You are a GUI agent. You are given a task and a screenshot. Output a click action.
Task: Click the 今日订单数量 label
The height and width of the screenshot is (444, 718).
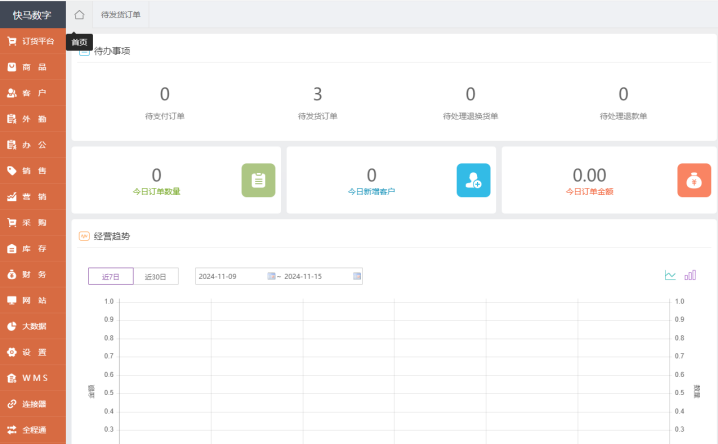(x=157, y=191)
